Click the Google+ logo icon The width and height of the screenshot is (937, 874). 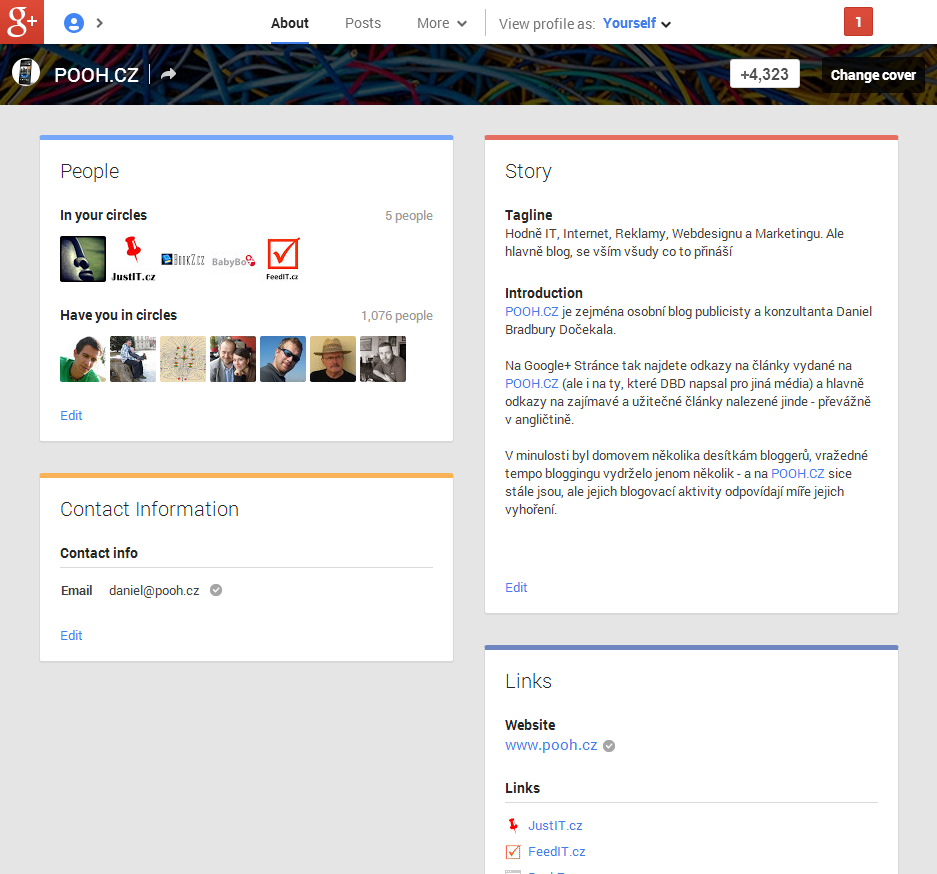coord(21,21)
